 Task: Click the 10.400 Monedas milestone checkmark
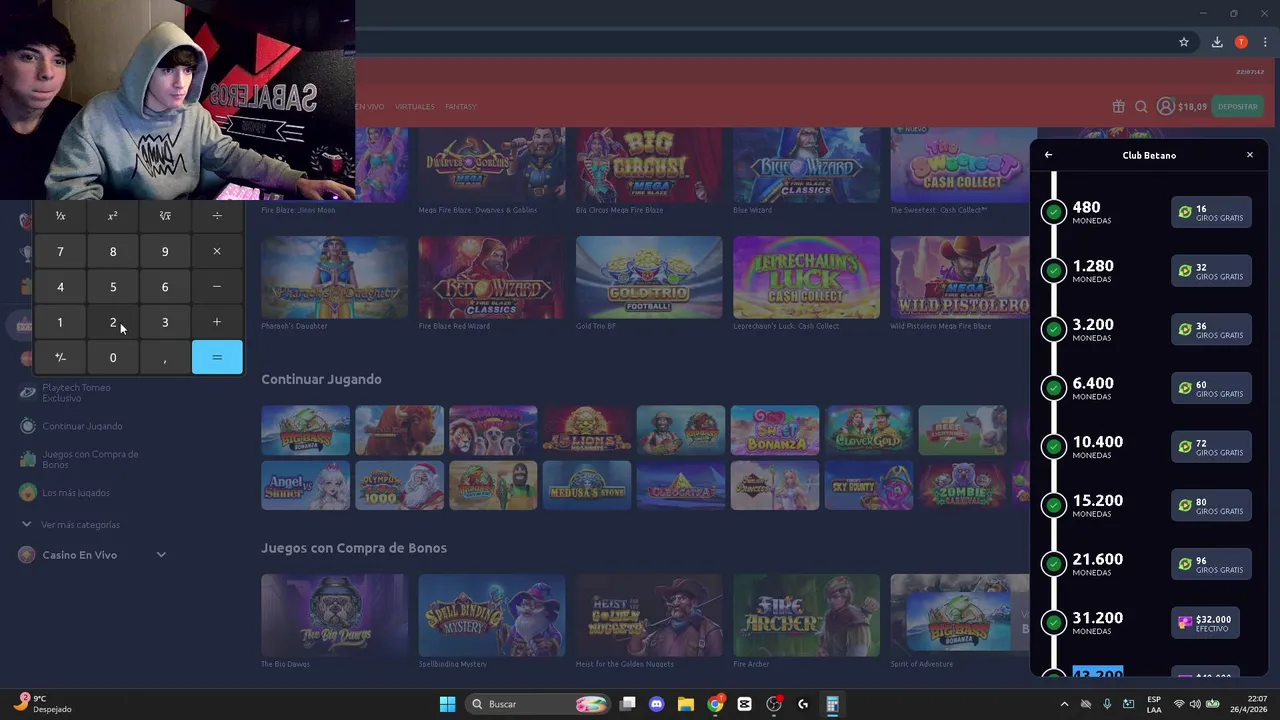(1053, 446)
